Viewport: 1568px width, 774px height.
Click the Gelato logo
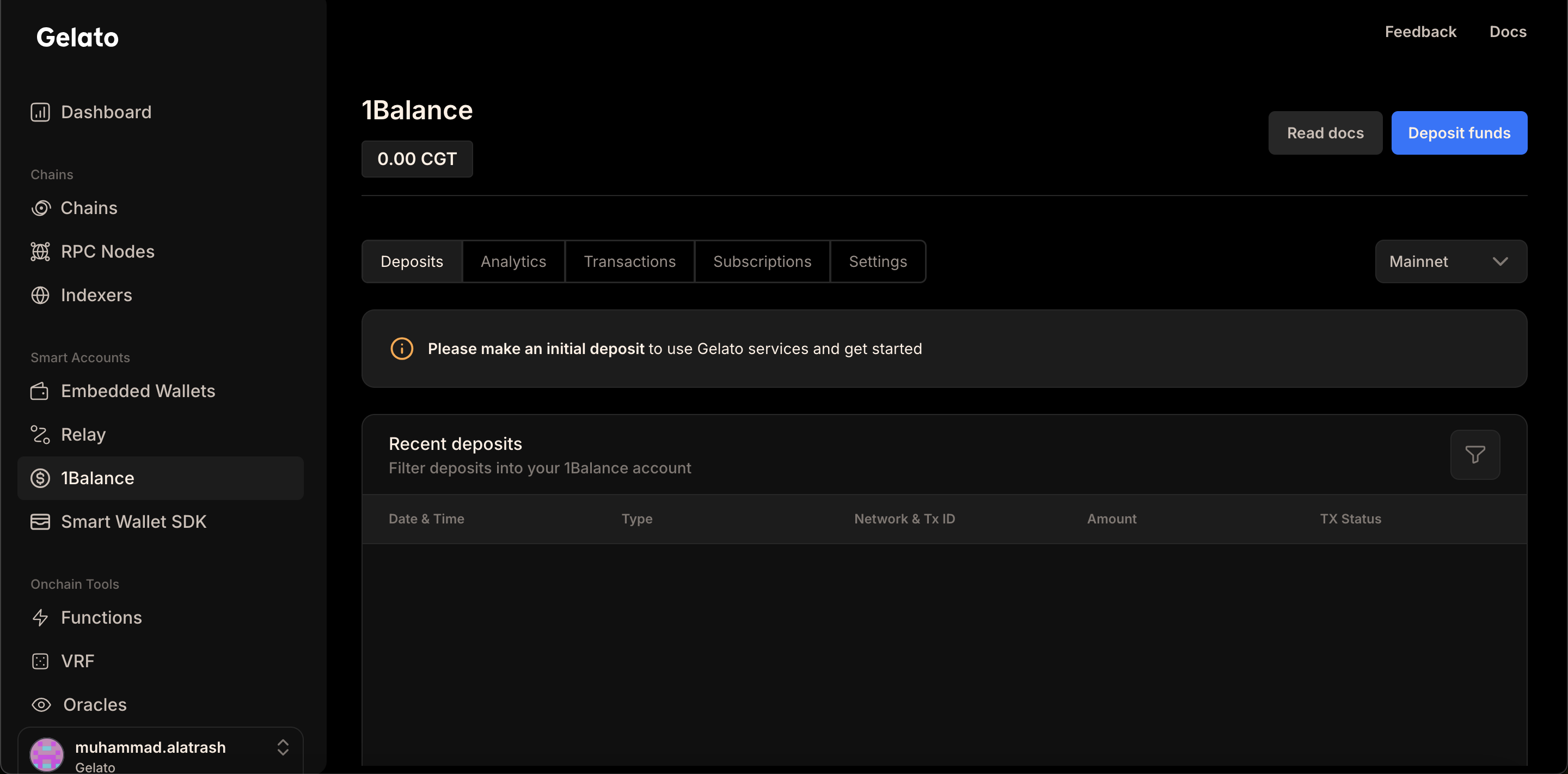click(77, 38)
